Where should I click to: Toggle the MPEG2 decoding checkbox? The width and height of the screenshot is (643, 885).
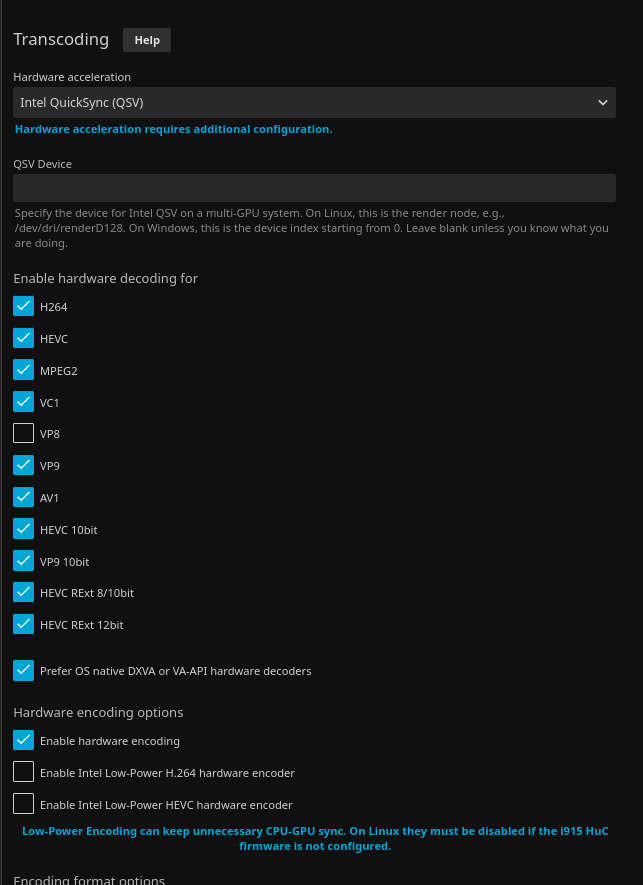tap(24, 370)
